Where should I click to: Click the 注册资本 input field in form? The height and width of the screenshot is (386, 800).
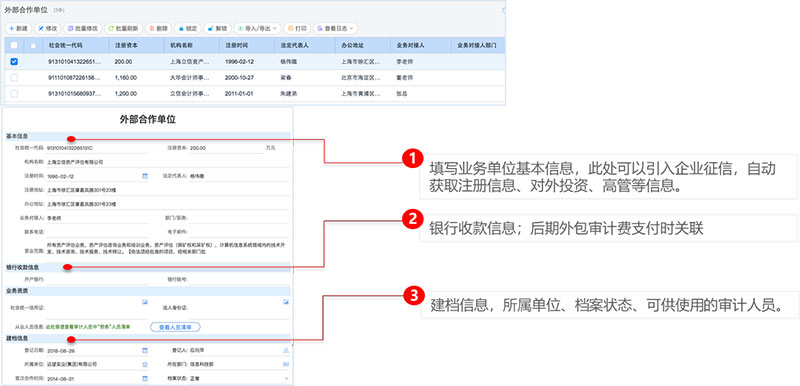pos(226,148)
